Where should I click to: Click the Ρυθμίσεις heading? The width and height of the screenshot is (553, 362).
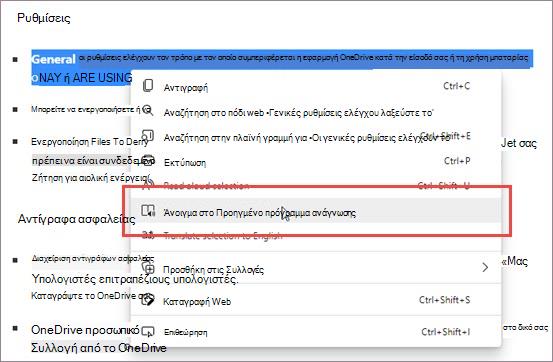pyautogui.click(x=44, y=18)
